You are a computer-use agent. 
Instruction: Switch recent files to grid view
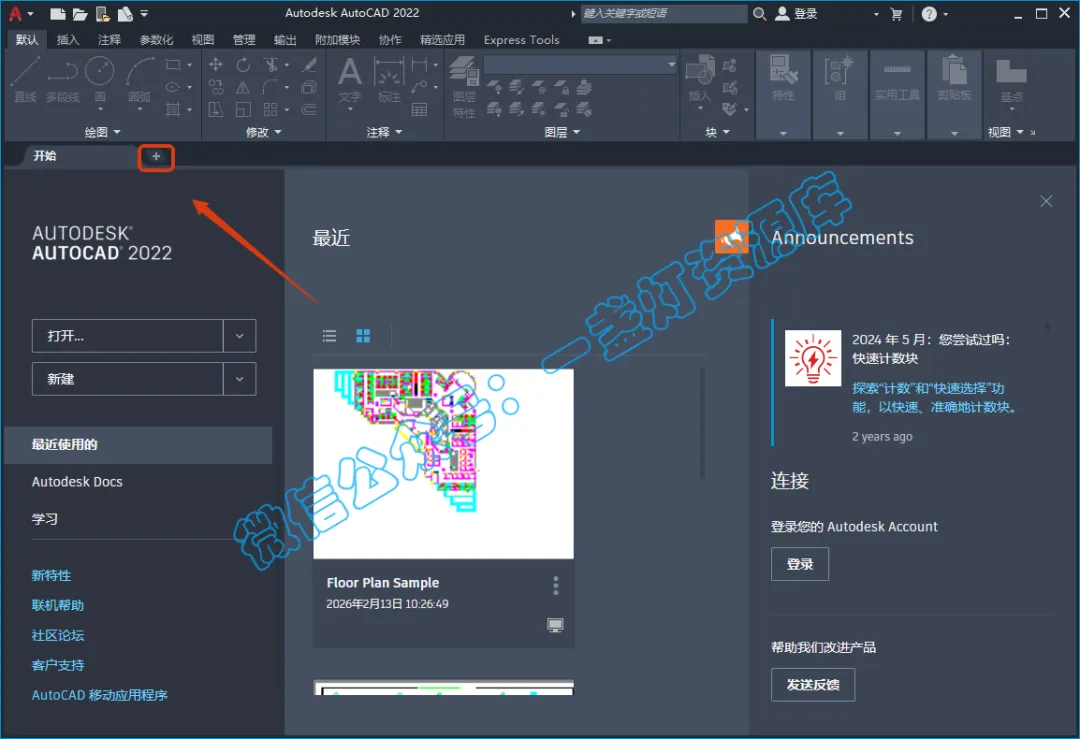coord(363,336)
